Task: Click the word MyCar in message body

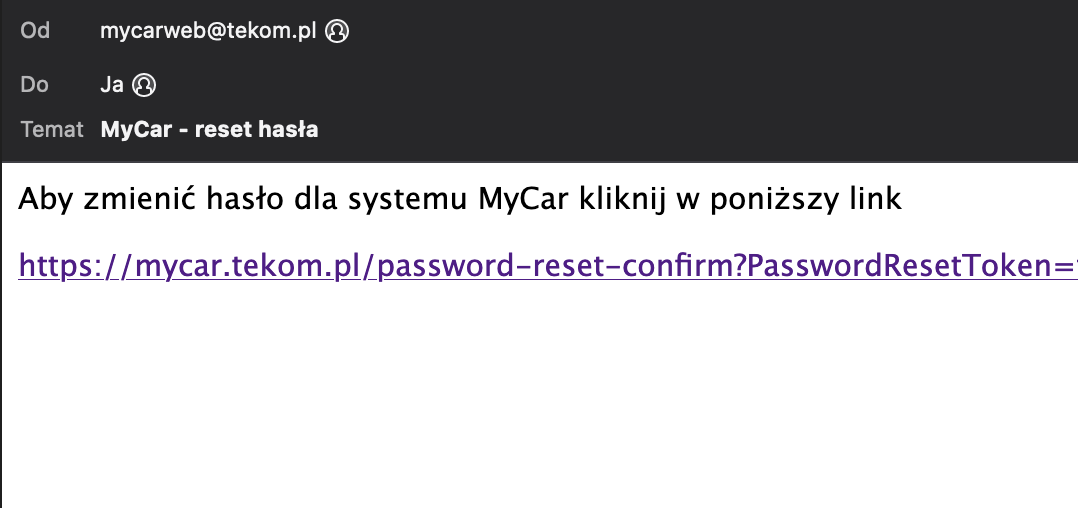Action: [523, 199]
